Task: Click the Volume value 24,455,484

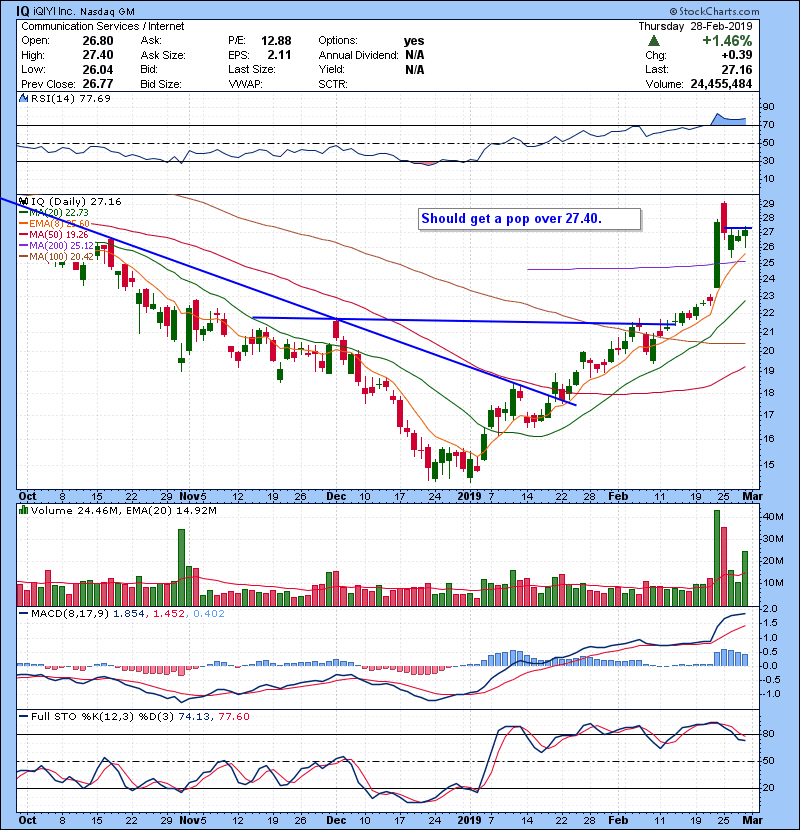Action: coord(721,84)
